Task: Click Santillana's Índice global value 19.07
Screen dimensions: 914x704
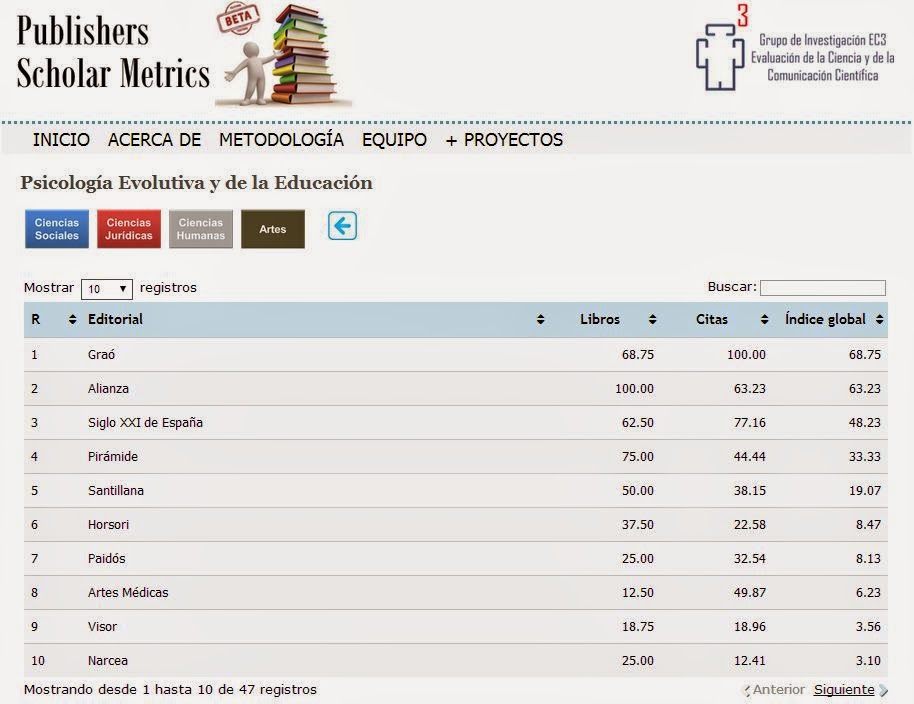Action: pos(865,491)
